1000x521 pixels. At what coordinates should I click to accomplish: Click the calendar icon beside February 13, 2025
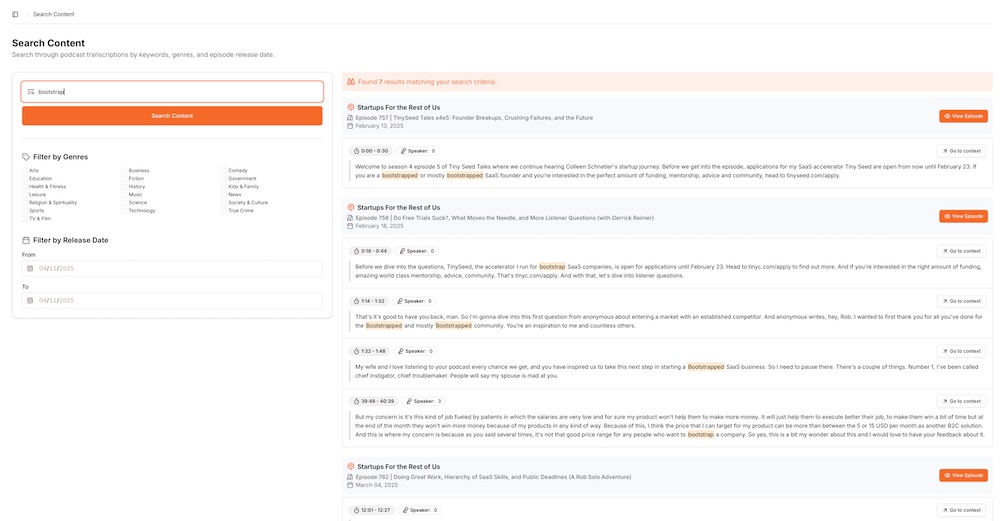tap(350, 126)
